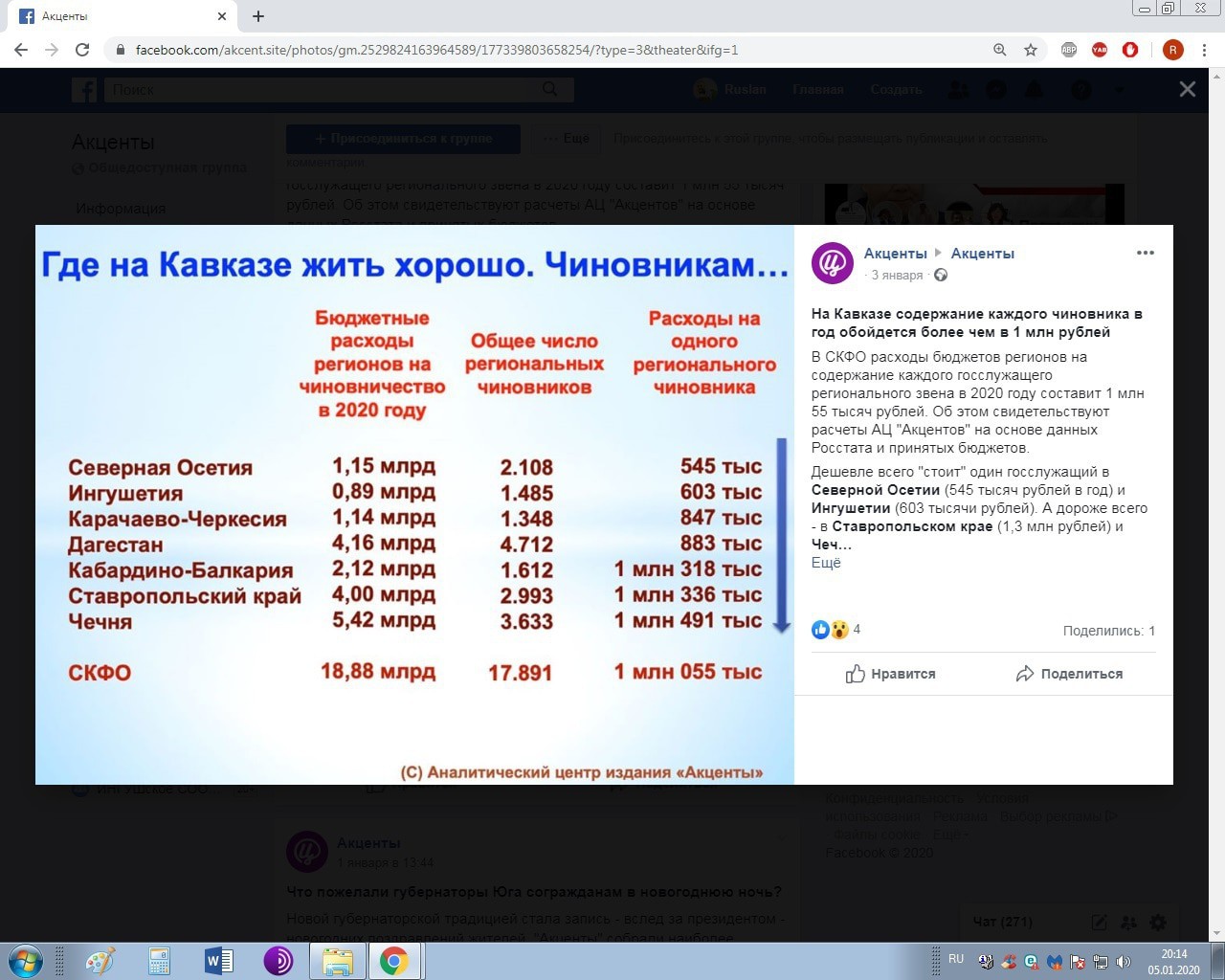Close the Facebook photo theater viewer

[1187, 89]
